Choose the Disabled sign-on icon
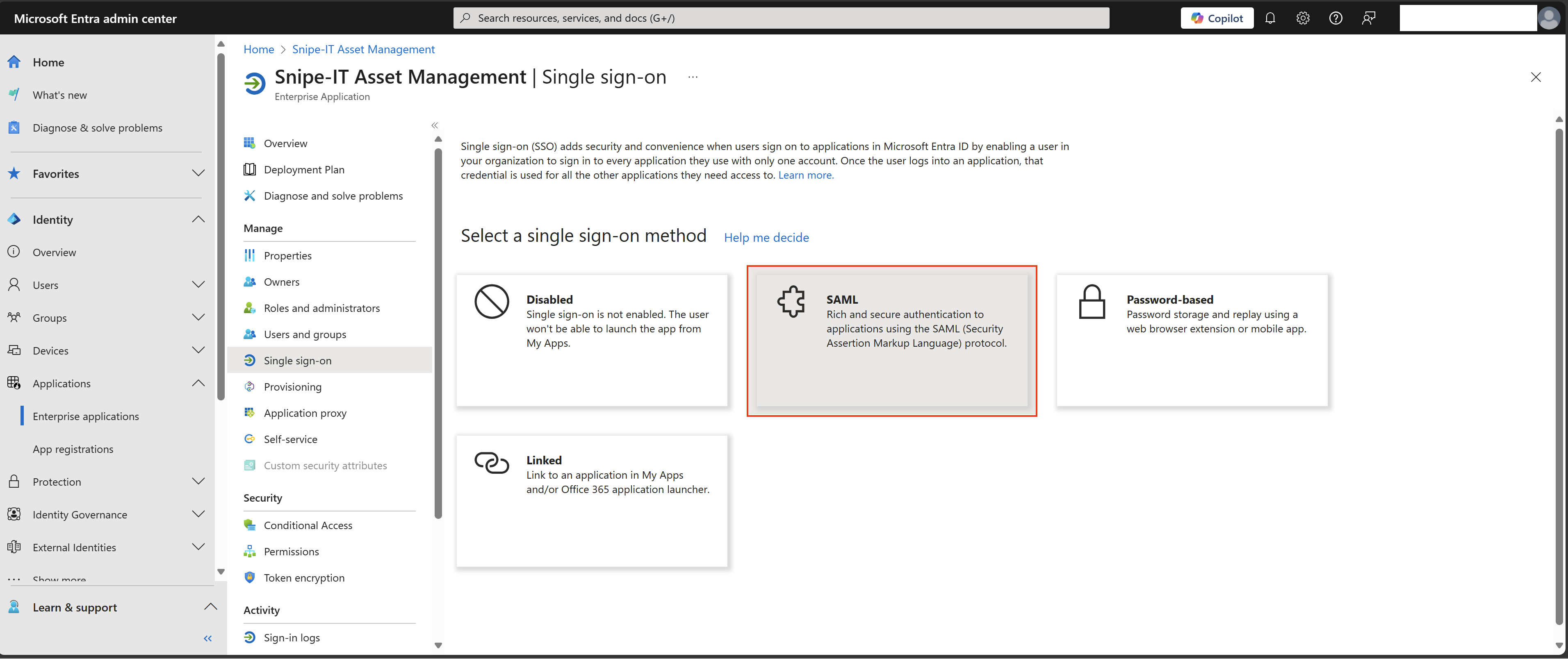The image size is (1568, 659). tap(491, 301)
